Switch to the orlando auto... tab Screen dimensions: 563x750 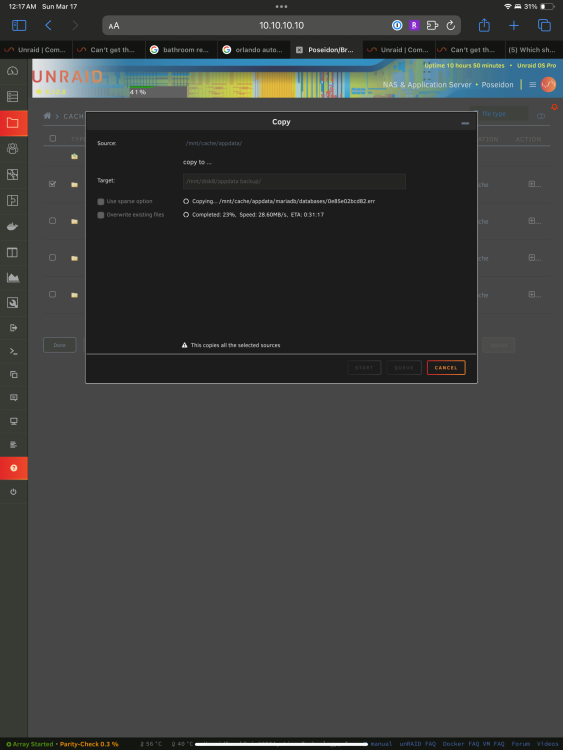tap(254, 50)
